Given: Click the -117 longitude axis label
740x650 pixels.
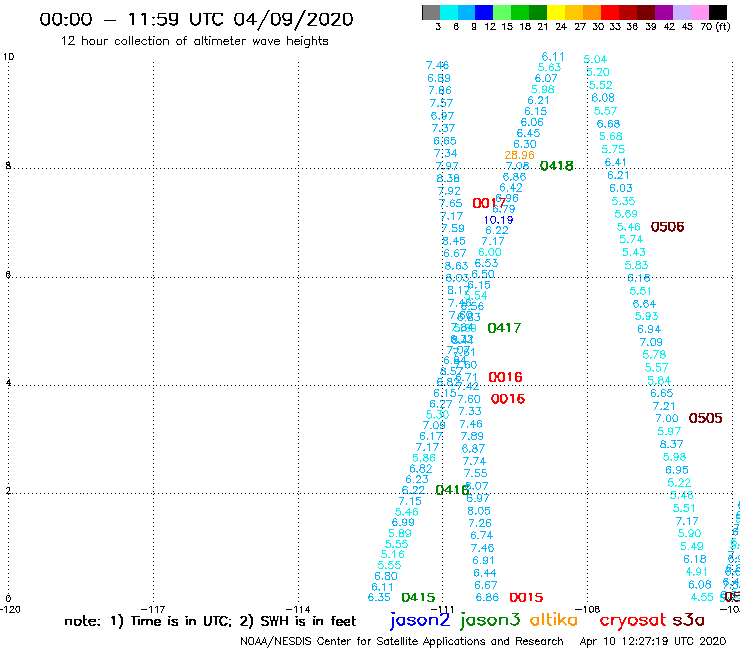Looking at the screenshot, I should [153, 609].
